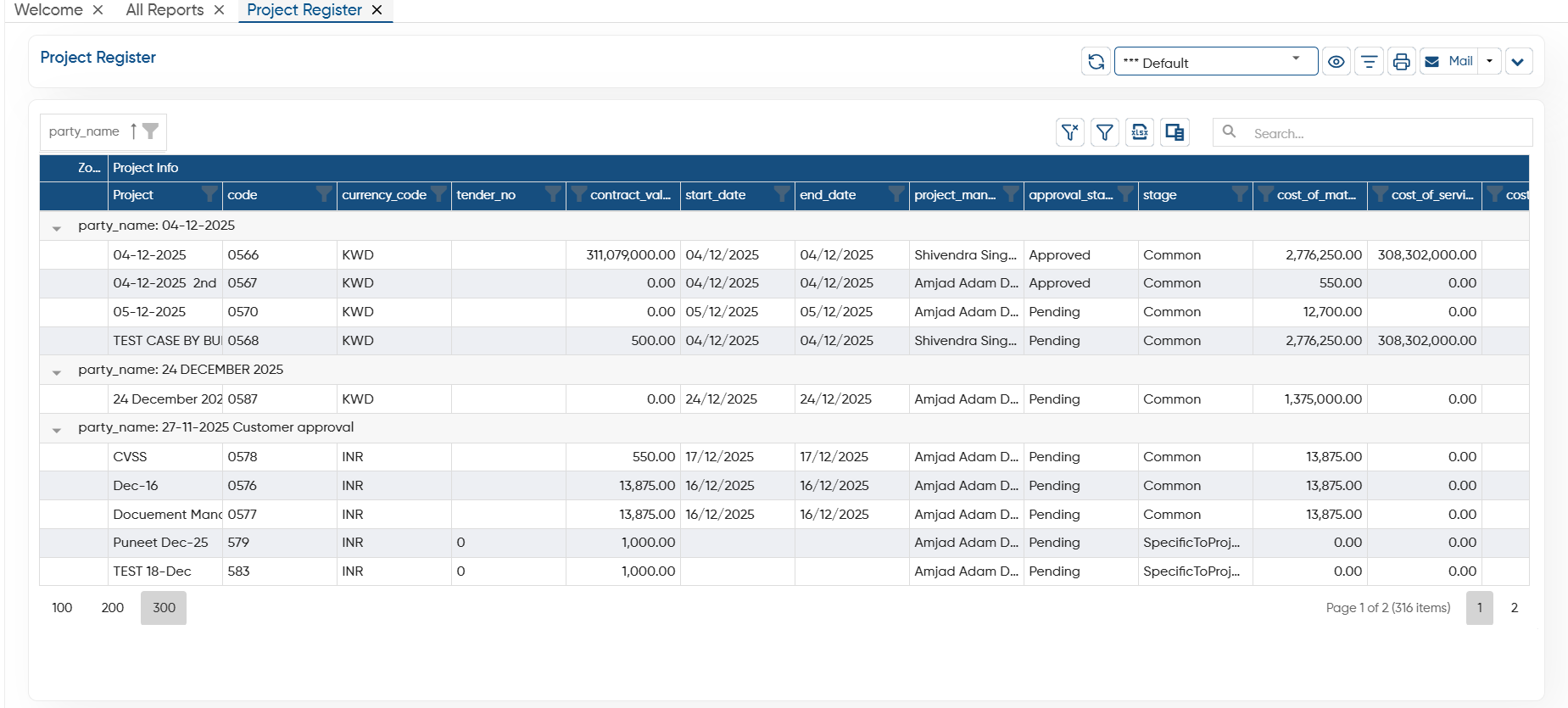Click the Mail button
The height and width of the screenshot is (708, 1568).
(1449, 62)
